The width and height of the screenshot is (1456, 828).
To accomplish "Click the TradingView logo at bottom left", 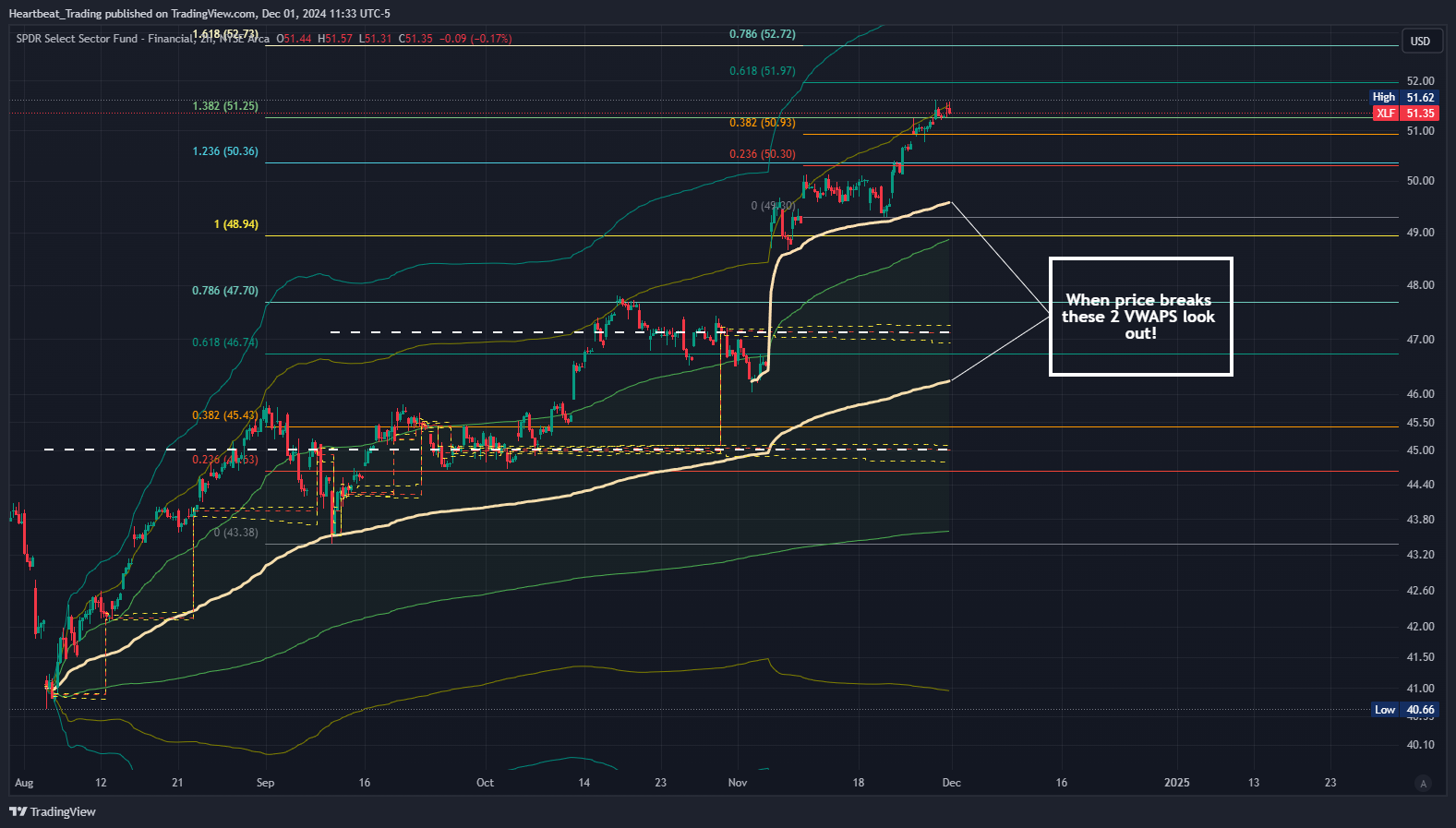I will point(53,811).
